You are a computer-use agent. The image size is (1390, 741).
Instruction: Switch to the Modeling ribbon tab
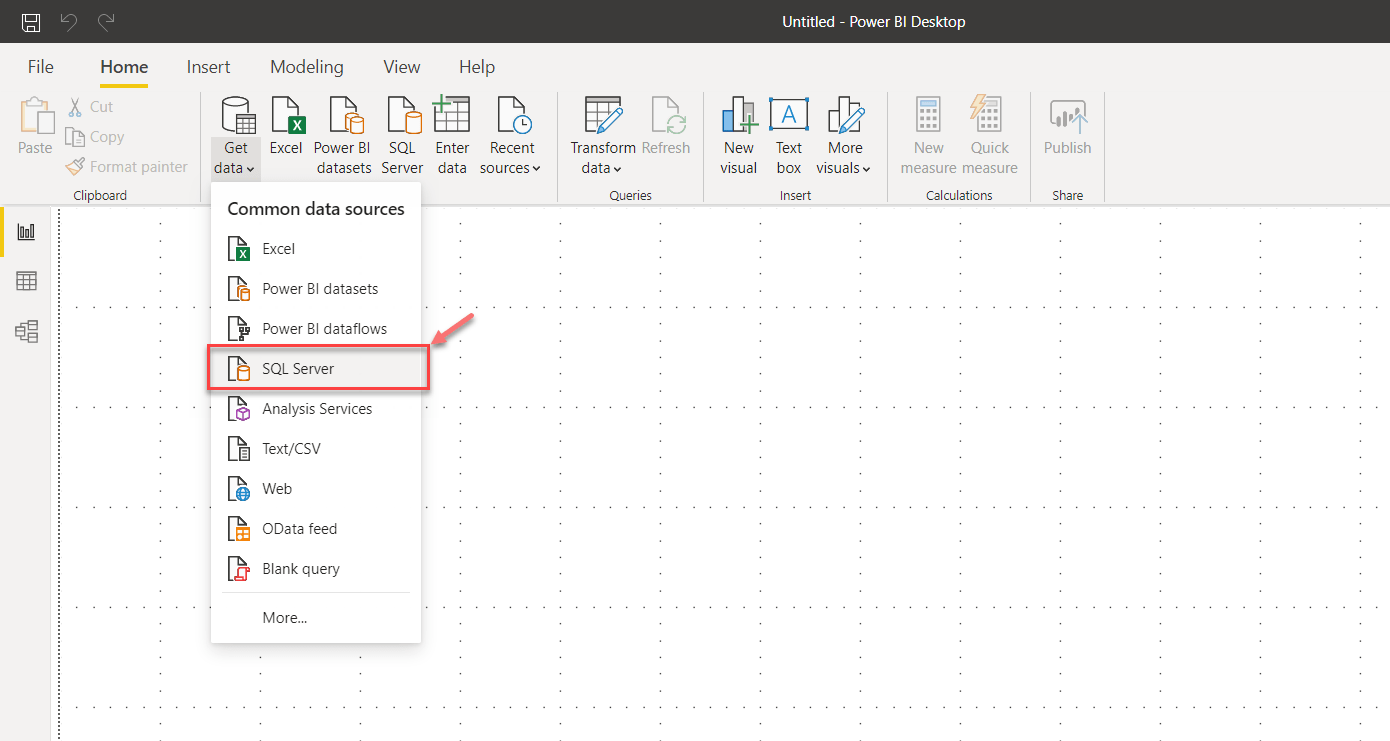pyautogui.click(x=306, y=66)
